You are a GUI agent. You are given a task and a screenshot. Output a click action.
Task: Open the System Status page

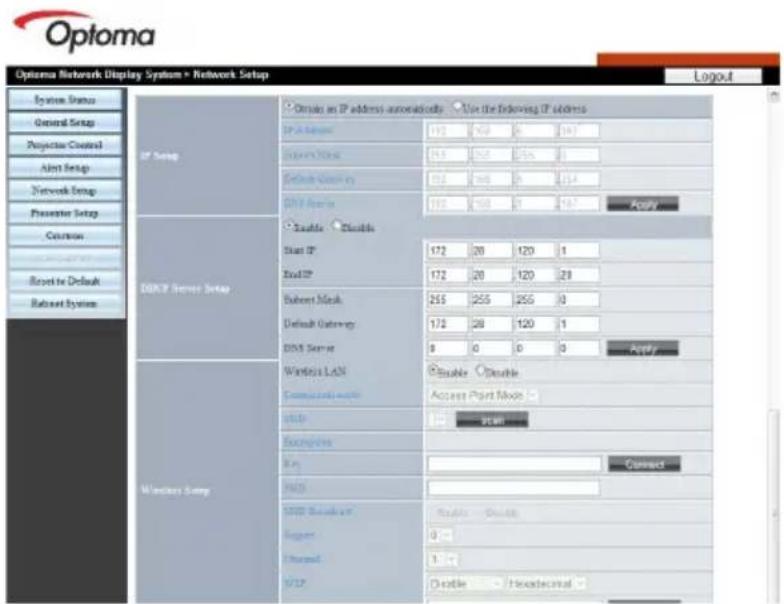65,100
